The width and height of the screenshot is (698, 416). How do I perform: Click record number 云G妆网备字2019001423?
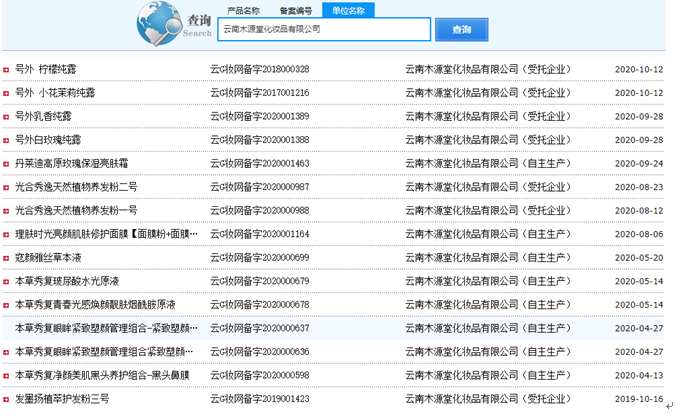pyautogui.click(x=260, y=400)
